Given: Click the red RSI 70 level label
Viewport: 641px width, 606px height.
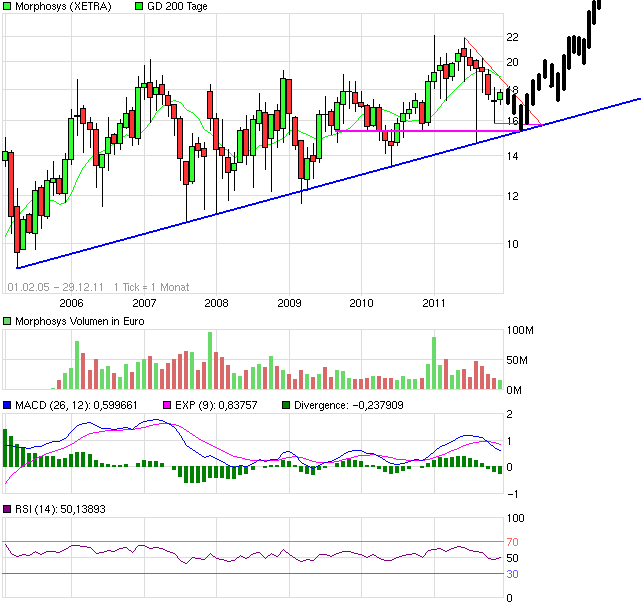Looking at the screenshot, I should click(x=512, y=542).
